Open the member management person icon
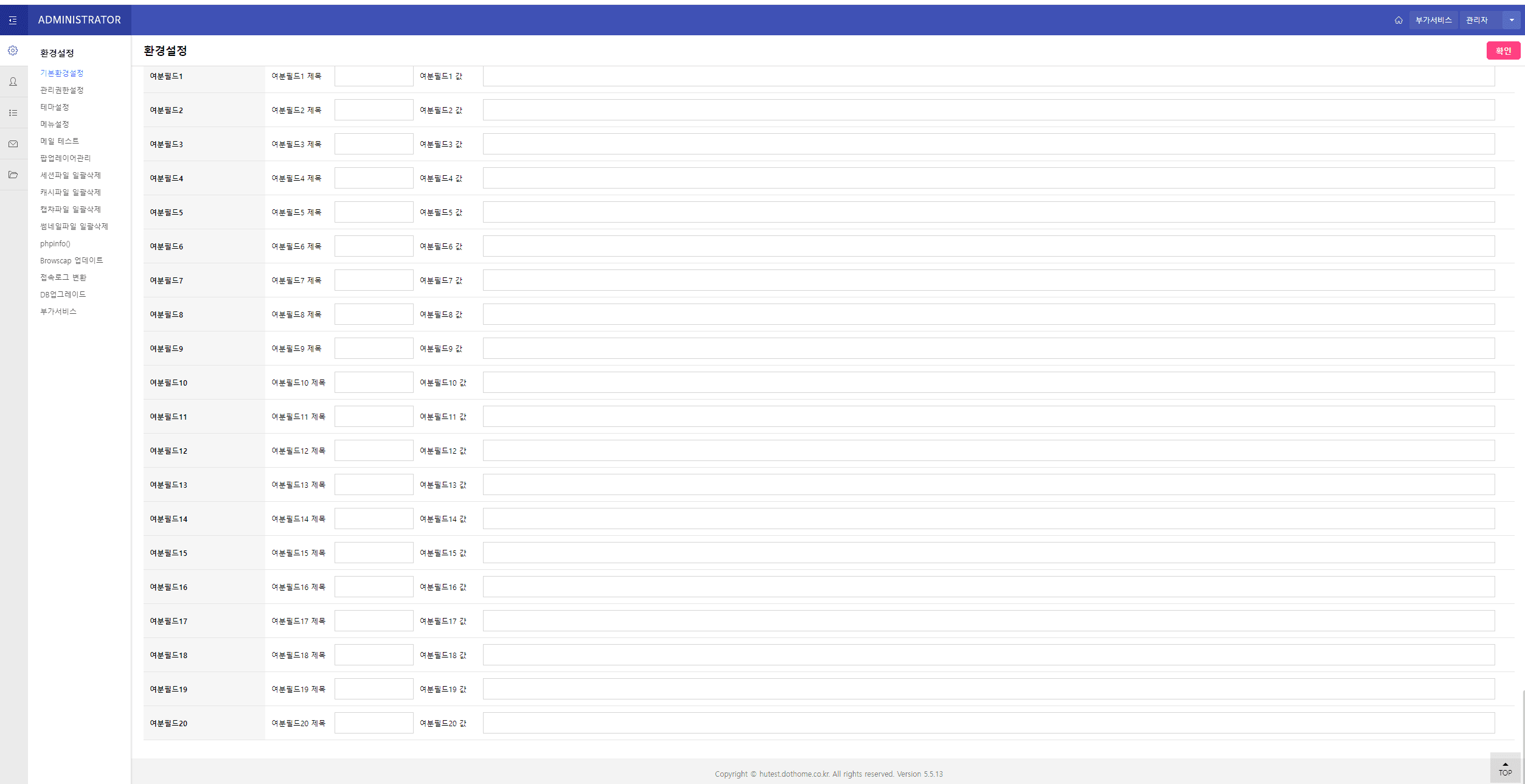 coord(13,82)
